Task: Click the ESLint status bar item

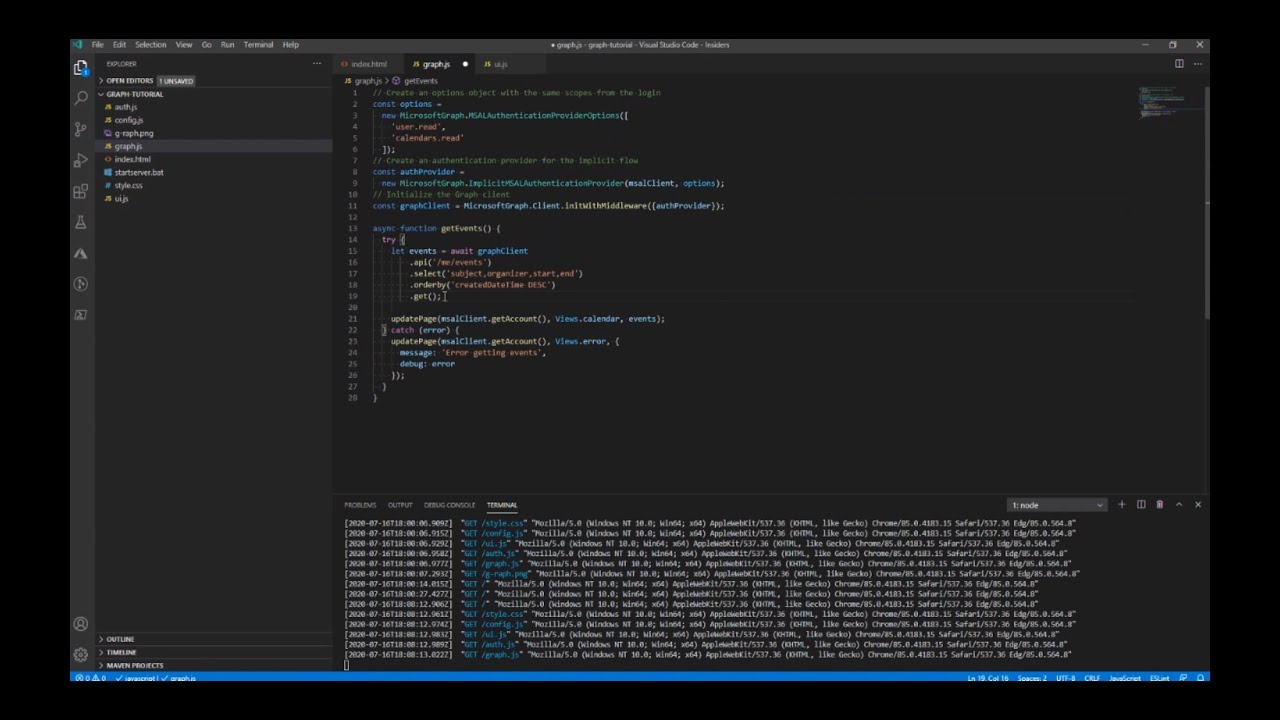Action: click(1160, 678)
